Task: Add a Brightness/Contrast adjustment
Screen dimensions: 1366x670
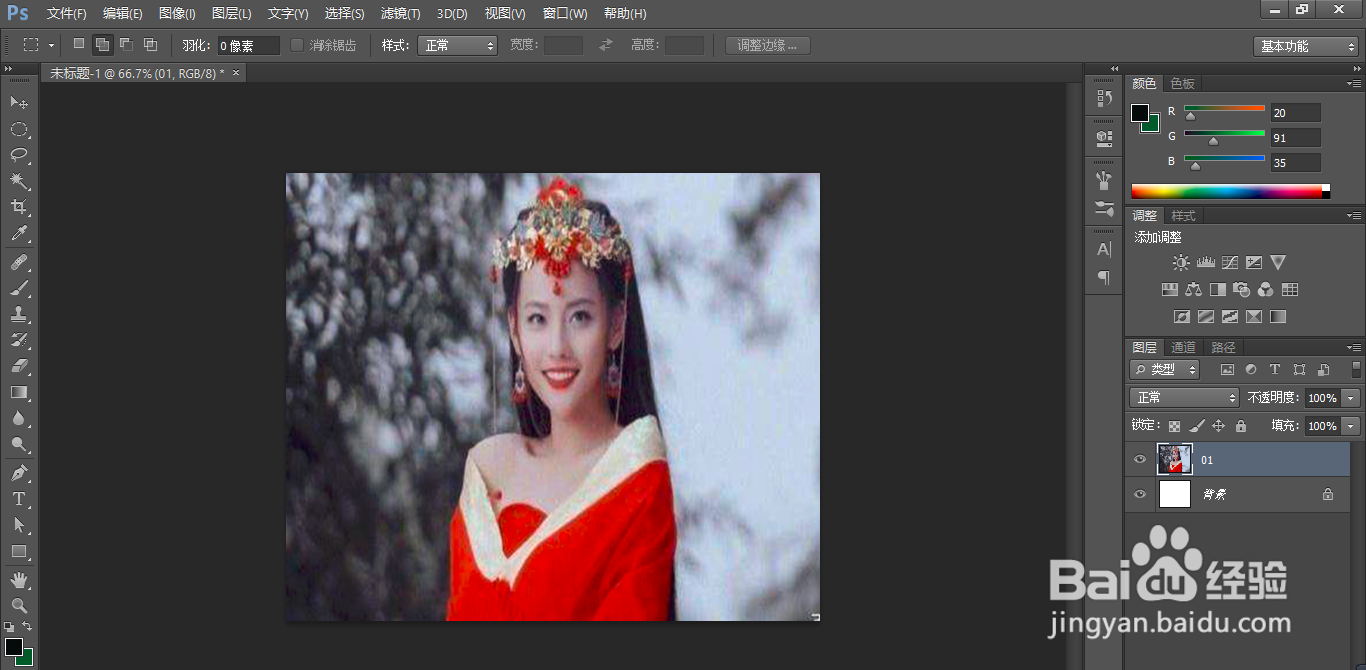Action: tap(1181, 263)
